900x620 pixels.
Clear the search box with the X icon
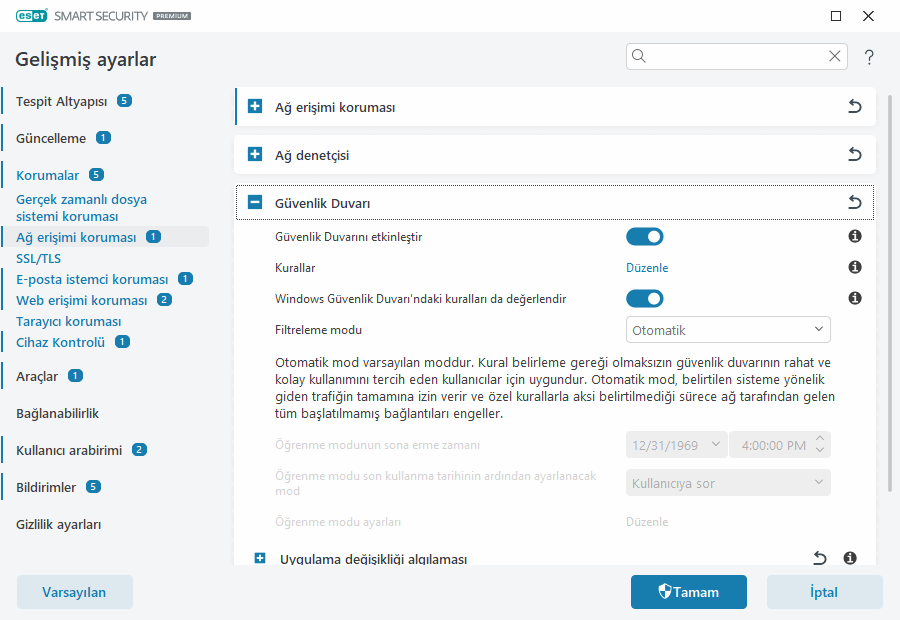point(834,57)
